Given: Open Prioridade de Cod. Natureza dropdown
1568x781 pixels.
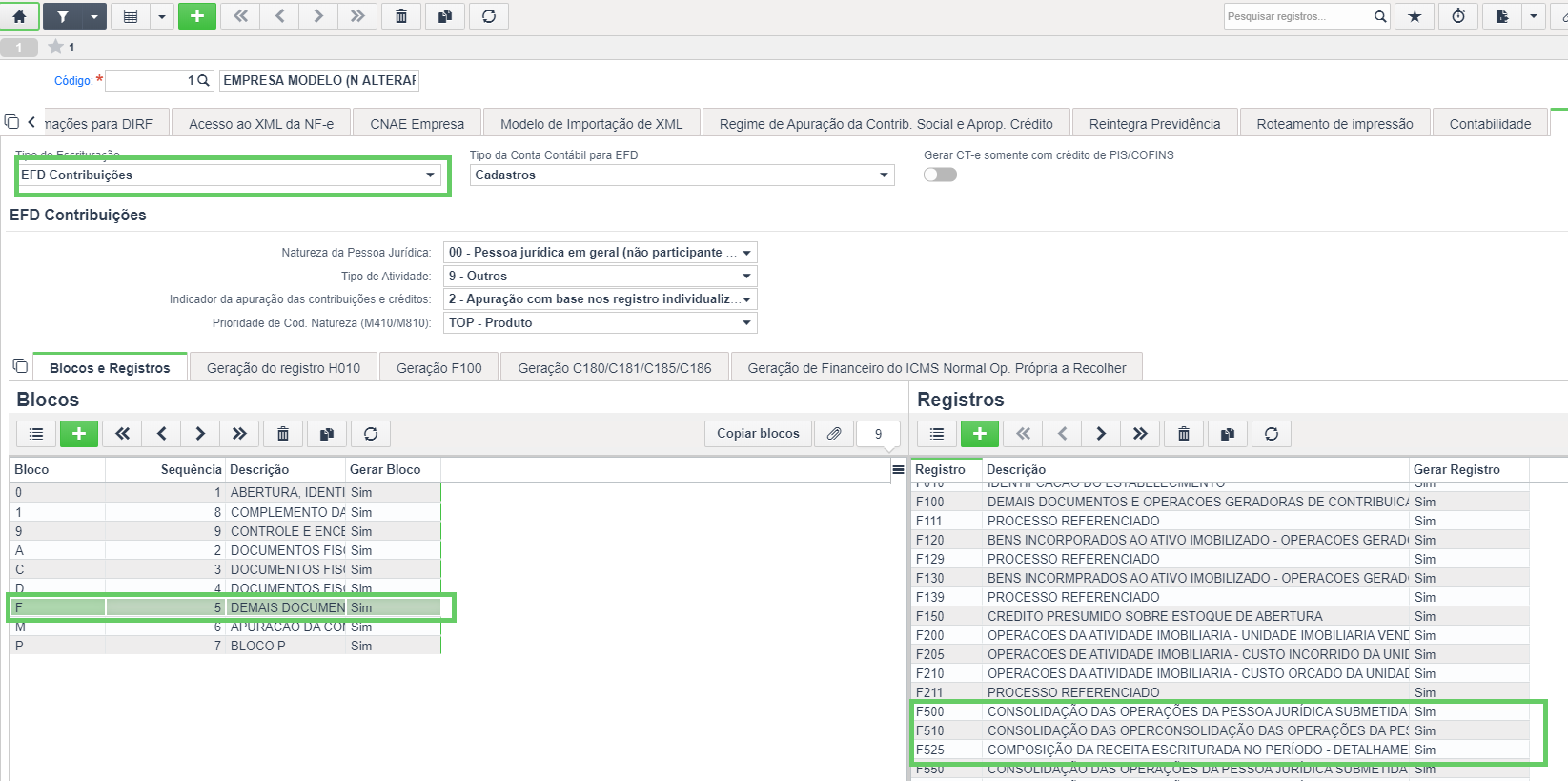Looking at the screenshot, I should point(601,322).
